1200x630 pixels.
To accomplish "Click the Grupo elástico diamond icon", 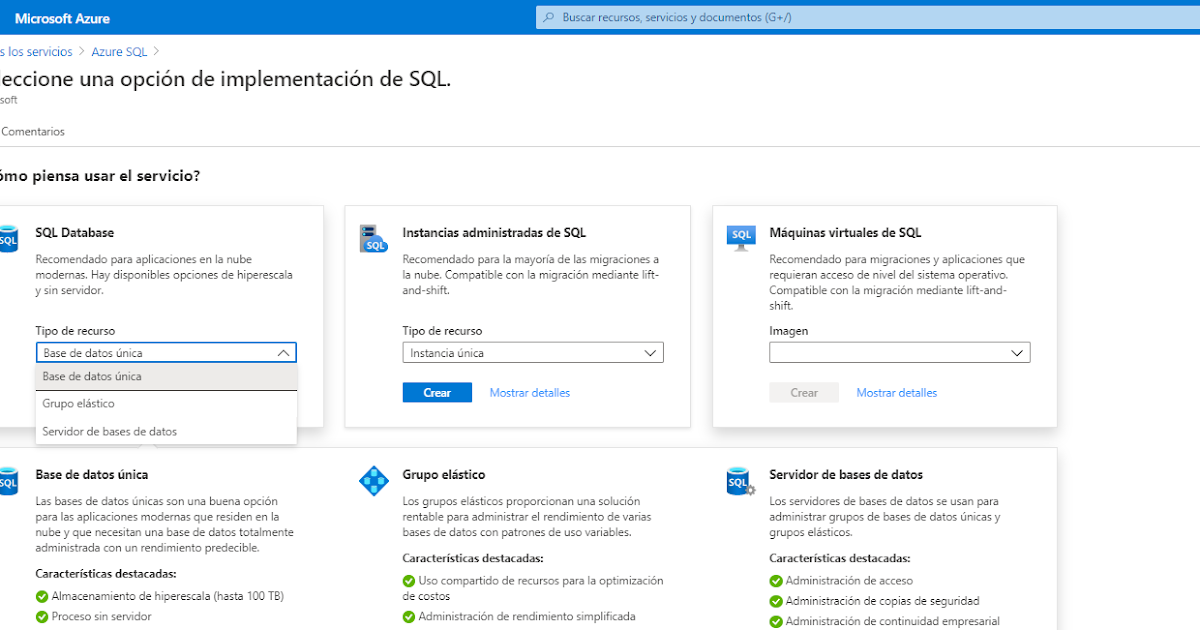I will point(374,480).
